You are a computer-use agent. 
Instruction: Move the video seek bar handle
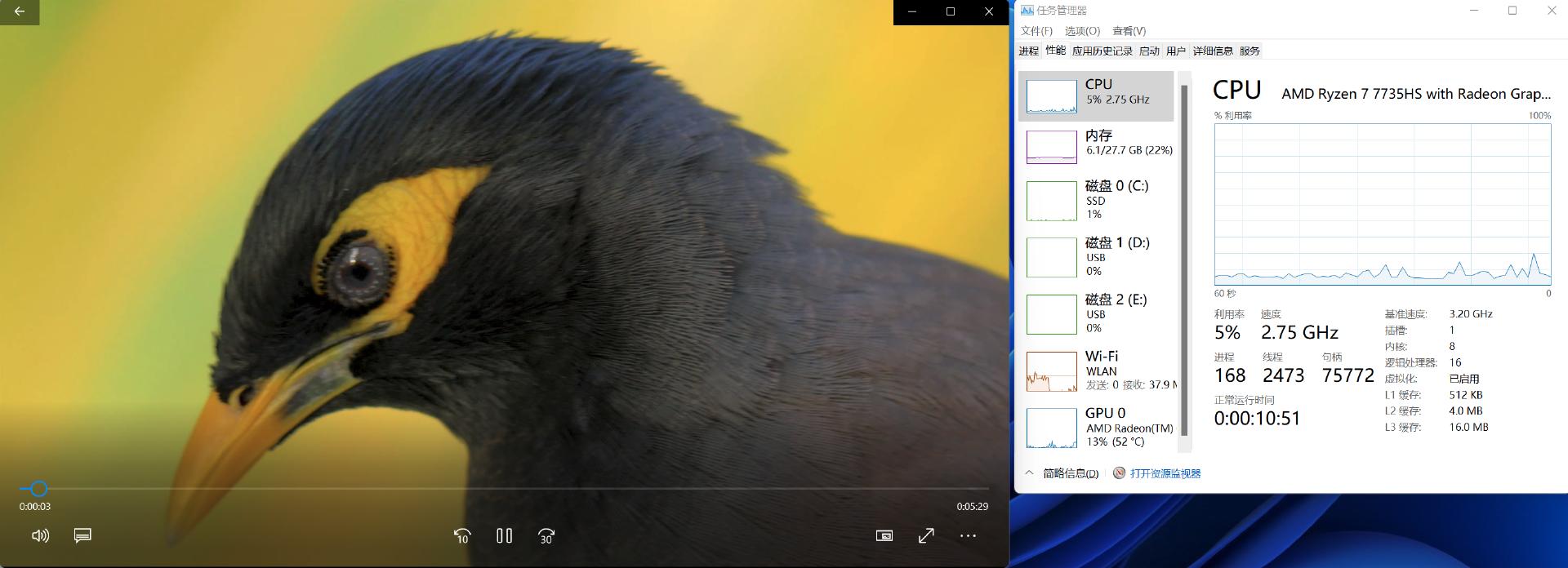click(x=38, y=489)
